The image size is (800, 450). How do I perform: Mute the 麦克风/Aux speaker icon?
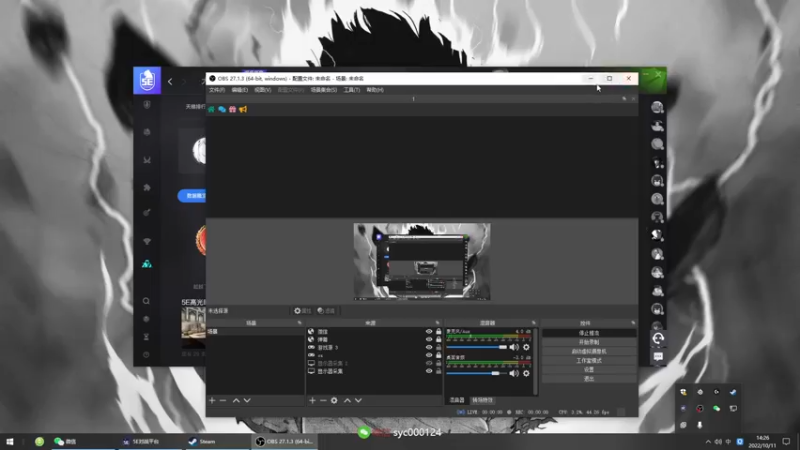[514, 347]
